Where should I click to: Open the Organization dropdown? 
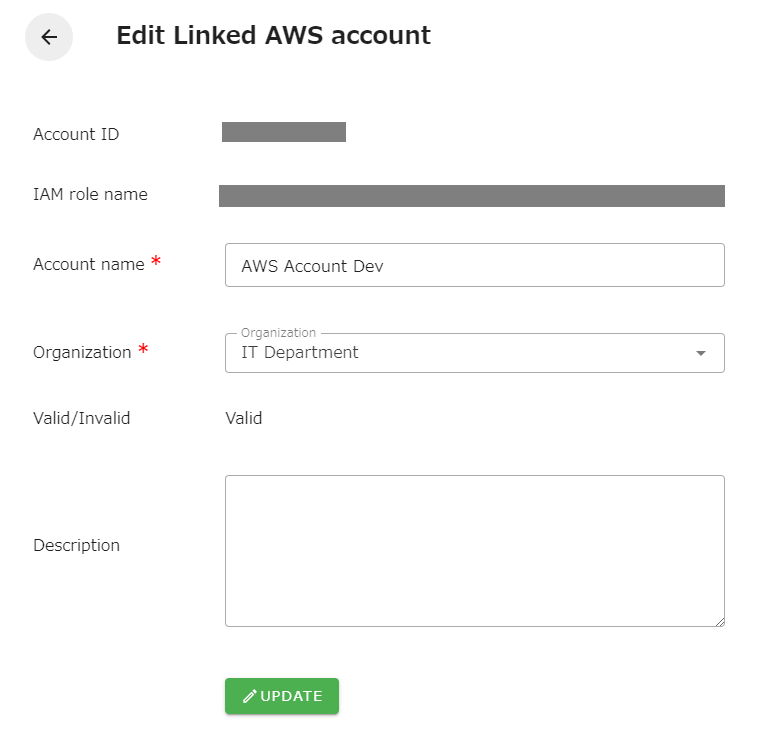[475, 353]
